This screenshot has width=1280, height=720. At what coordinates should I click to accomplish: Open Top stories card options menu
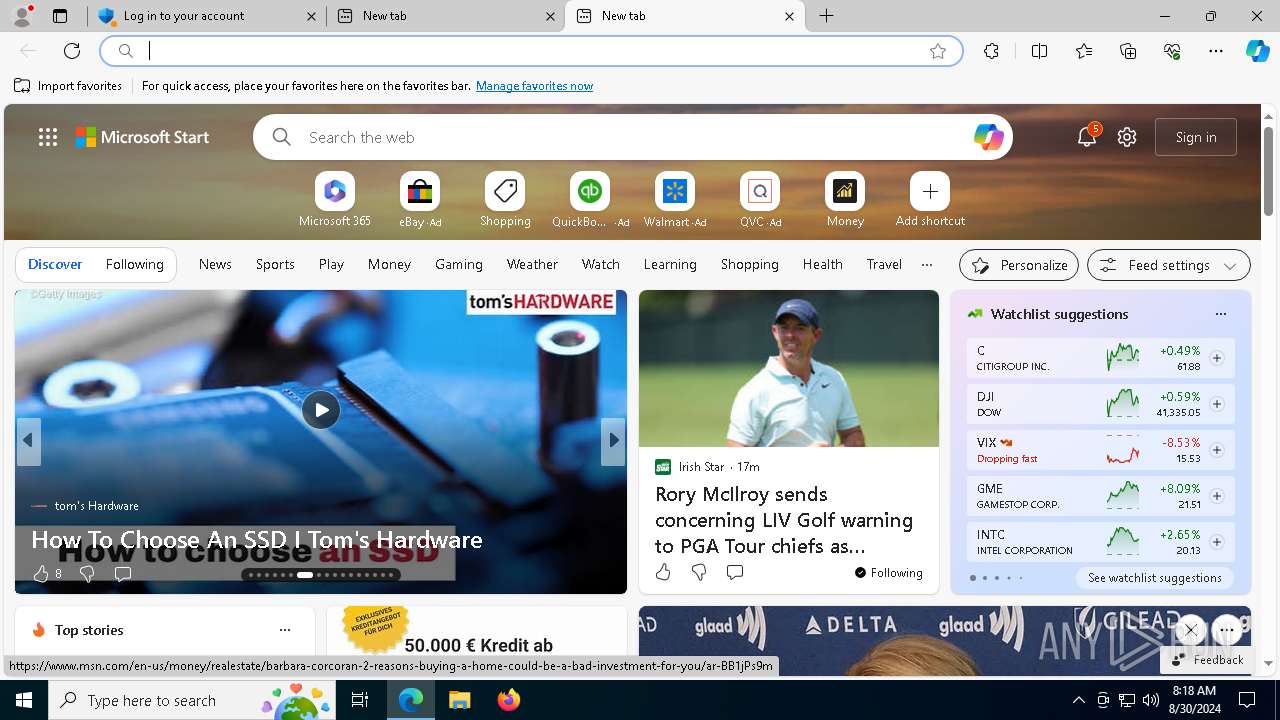click(285, 630)
